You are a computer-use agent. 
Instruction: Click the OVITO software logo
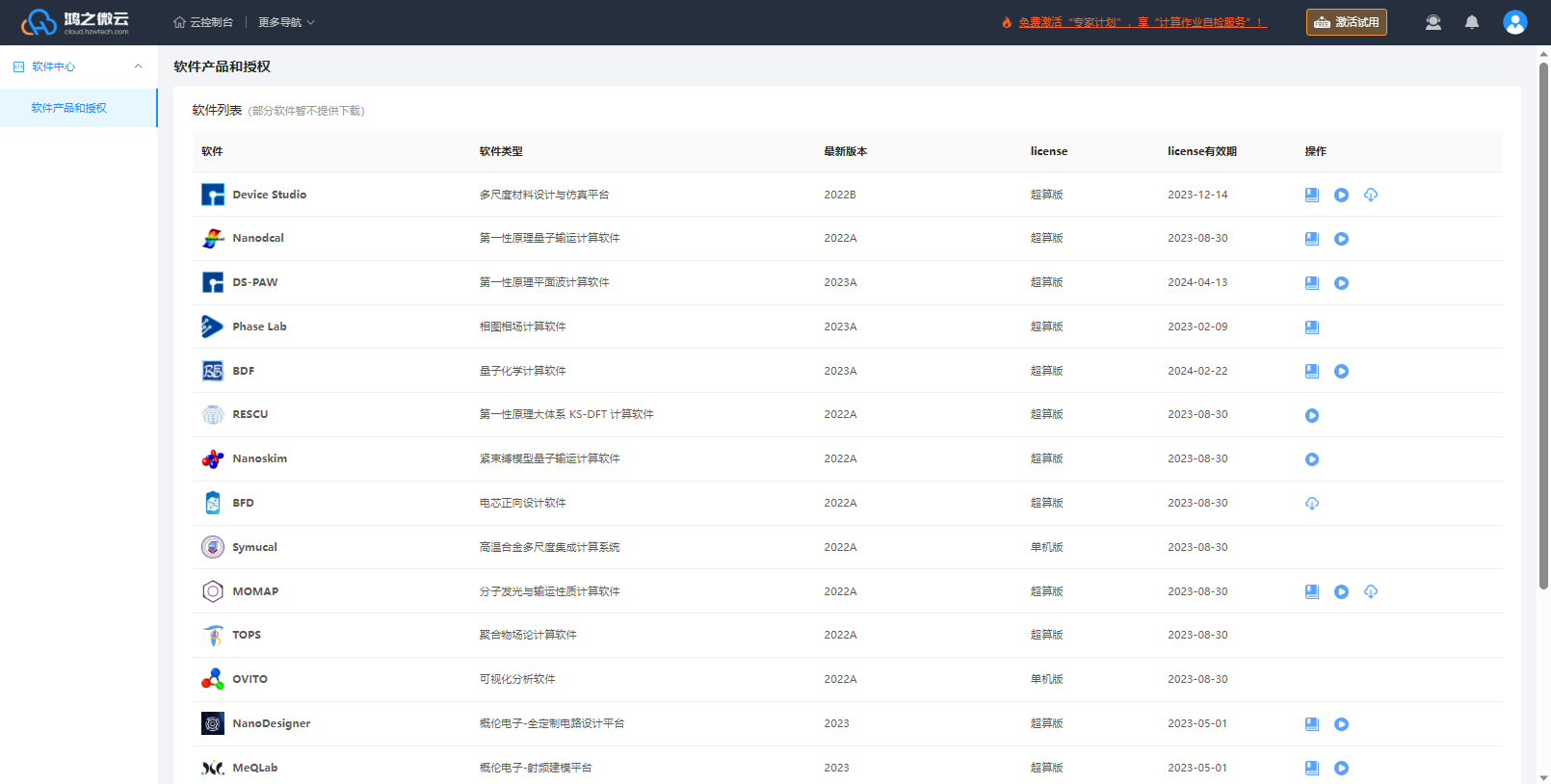tap(213, 679)
